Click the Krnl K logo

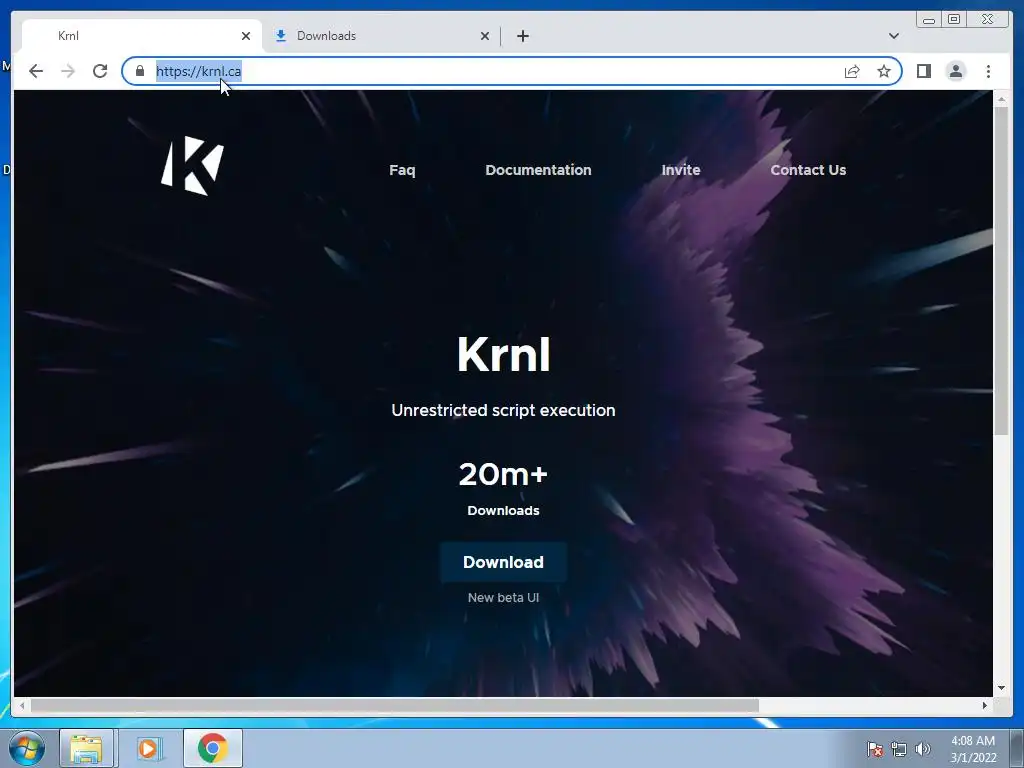tap(192, 165)
